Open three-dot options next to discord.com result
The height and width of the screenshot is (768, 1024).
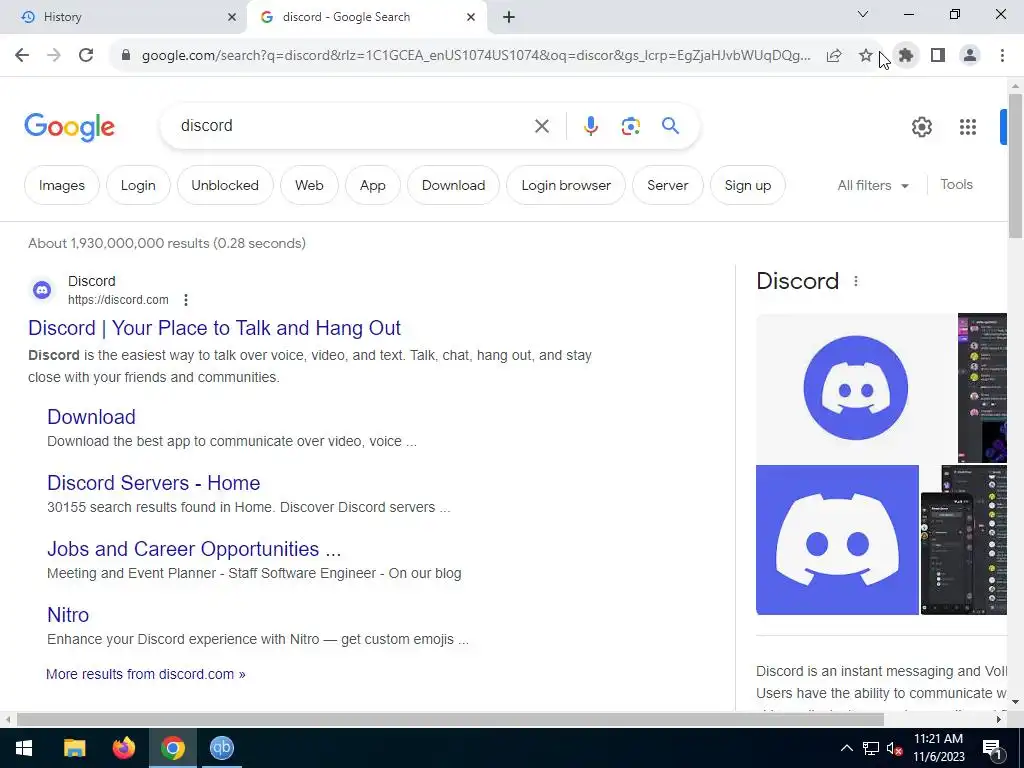186,300
